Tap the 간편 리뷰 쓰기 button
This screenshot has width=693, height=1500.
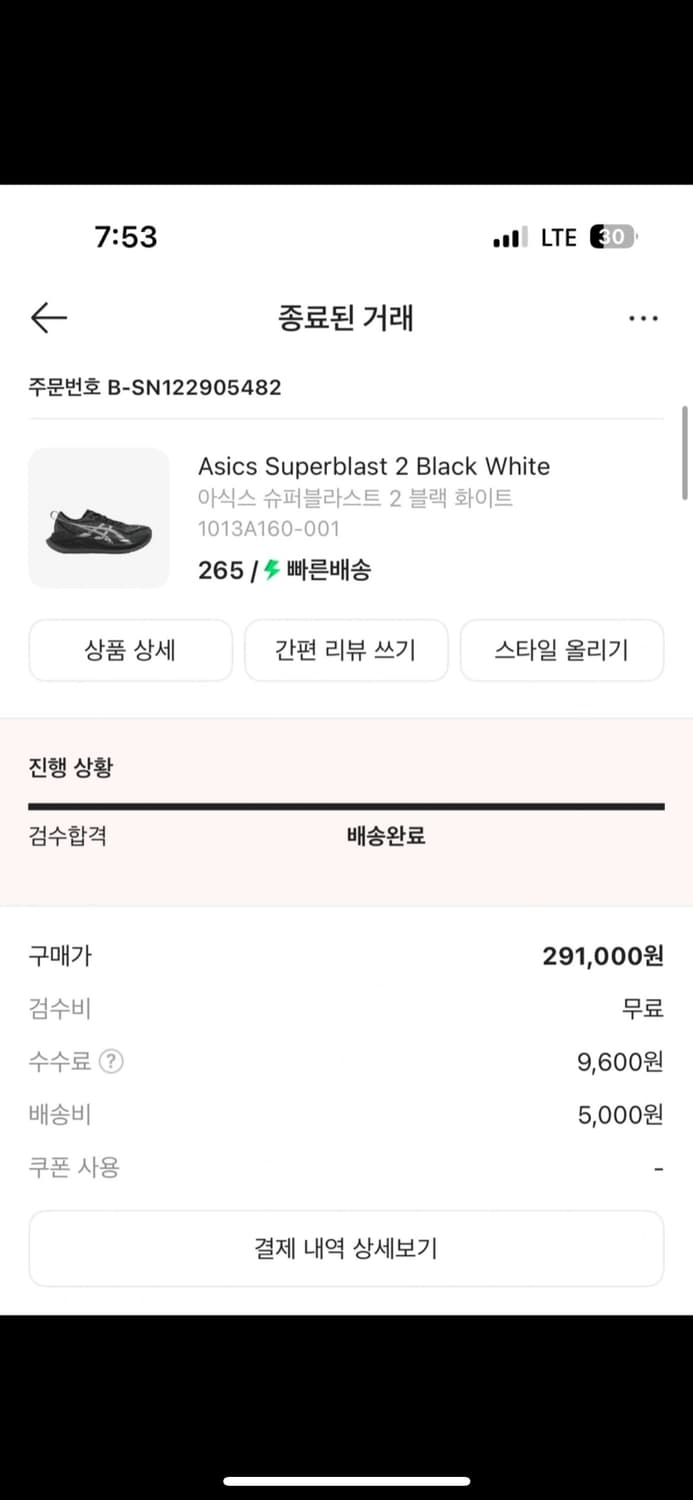tap(346, 650)
